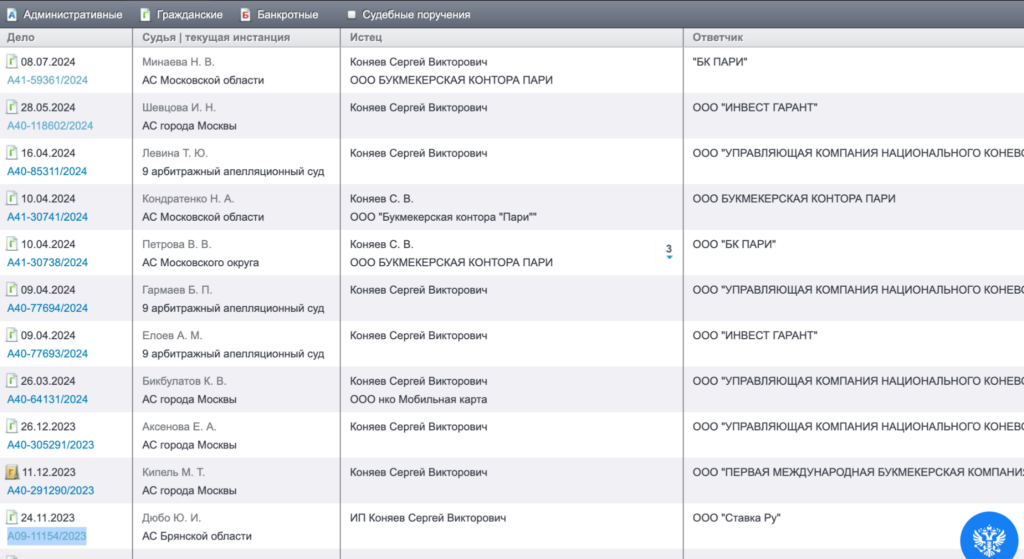Click the Гражданские 'Г' icon
Screen dimensions: 1024x559
click(x=145, y=14)
